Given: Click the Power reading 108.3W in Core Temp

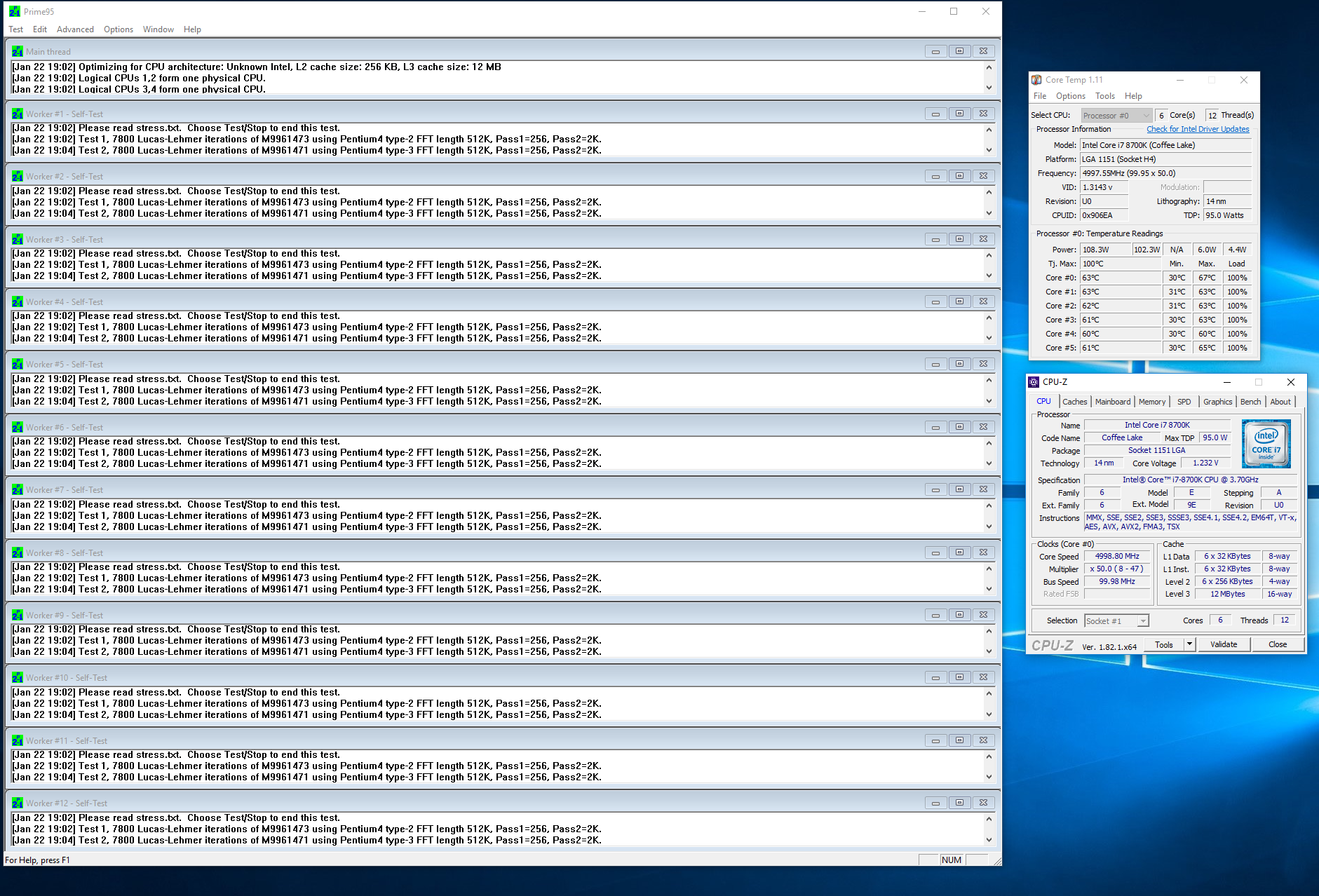Looking at the screenshot, I should [1105, 250].
